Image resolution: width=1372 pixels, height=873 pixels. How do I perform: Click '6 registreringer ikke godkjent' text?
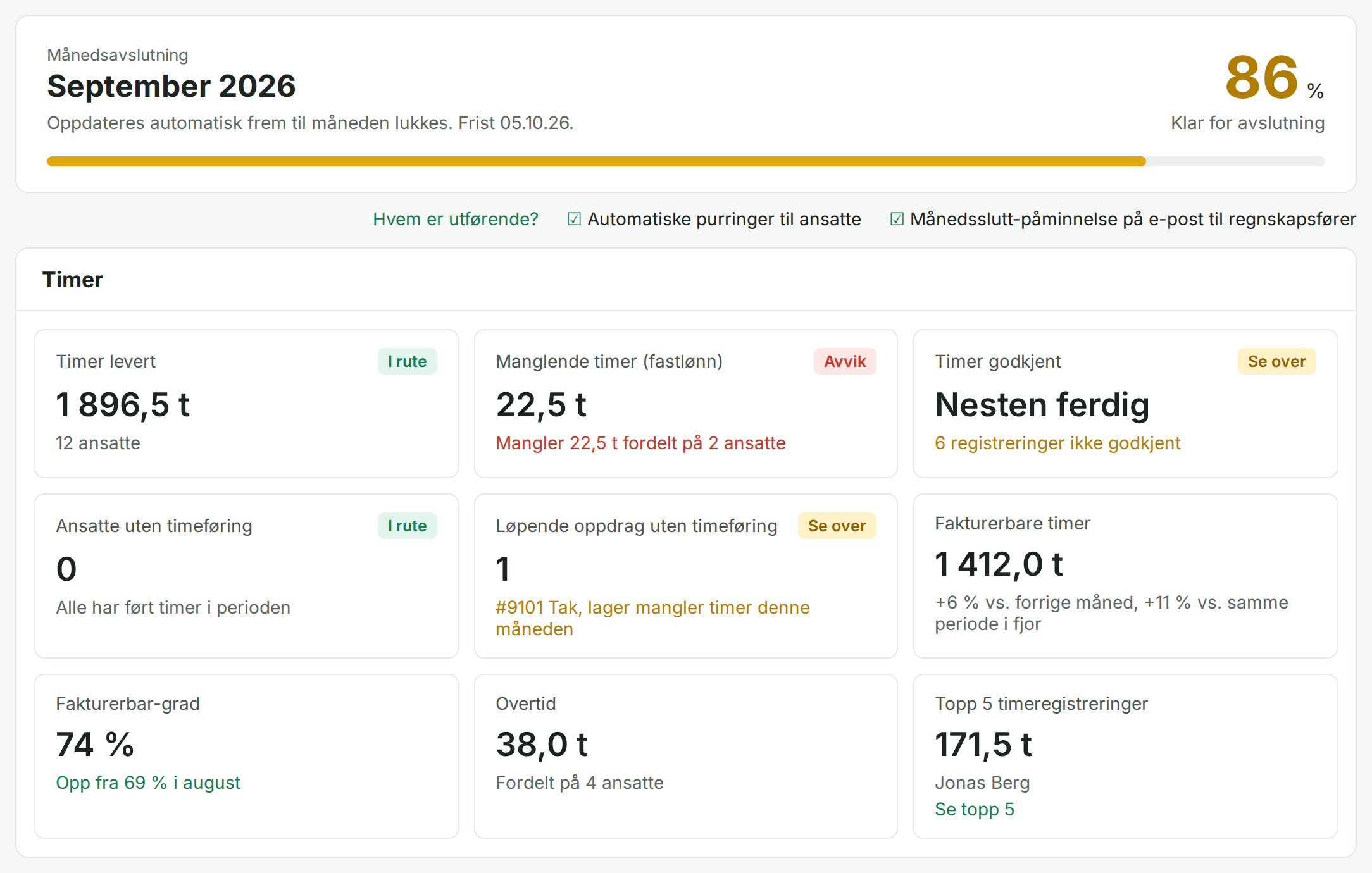click(1057, 443)
